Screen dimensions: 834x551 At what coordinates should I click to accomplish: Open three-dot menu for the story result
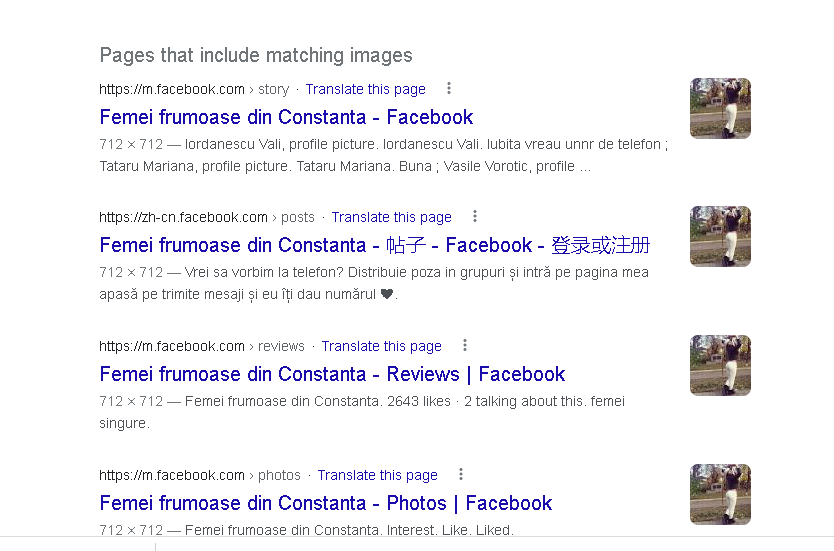point(449,88)
